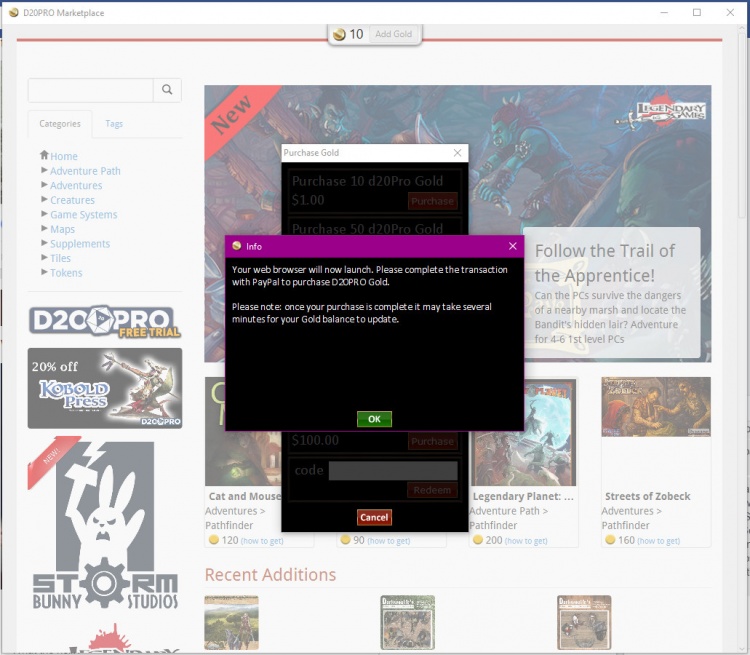Click the search magnifier icon

(x=167, y=89)
